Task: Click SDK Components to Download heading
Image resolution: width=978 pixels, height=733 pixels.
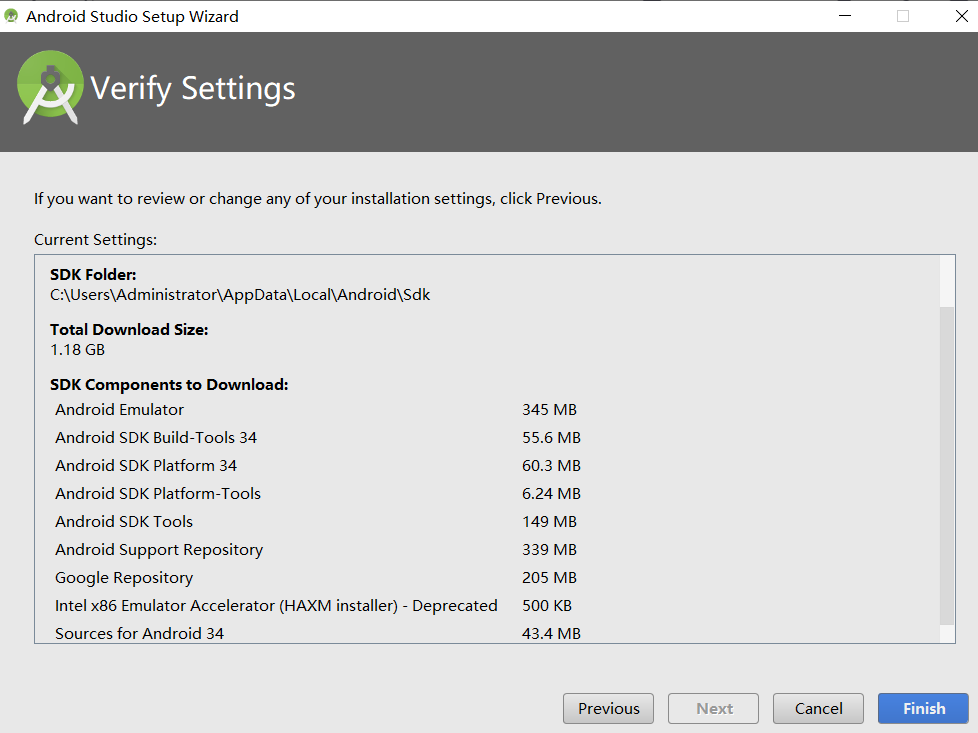Action: 169,384
